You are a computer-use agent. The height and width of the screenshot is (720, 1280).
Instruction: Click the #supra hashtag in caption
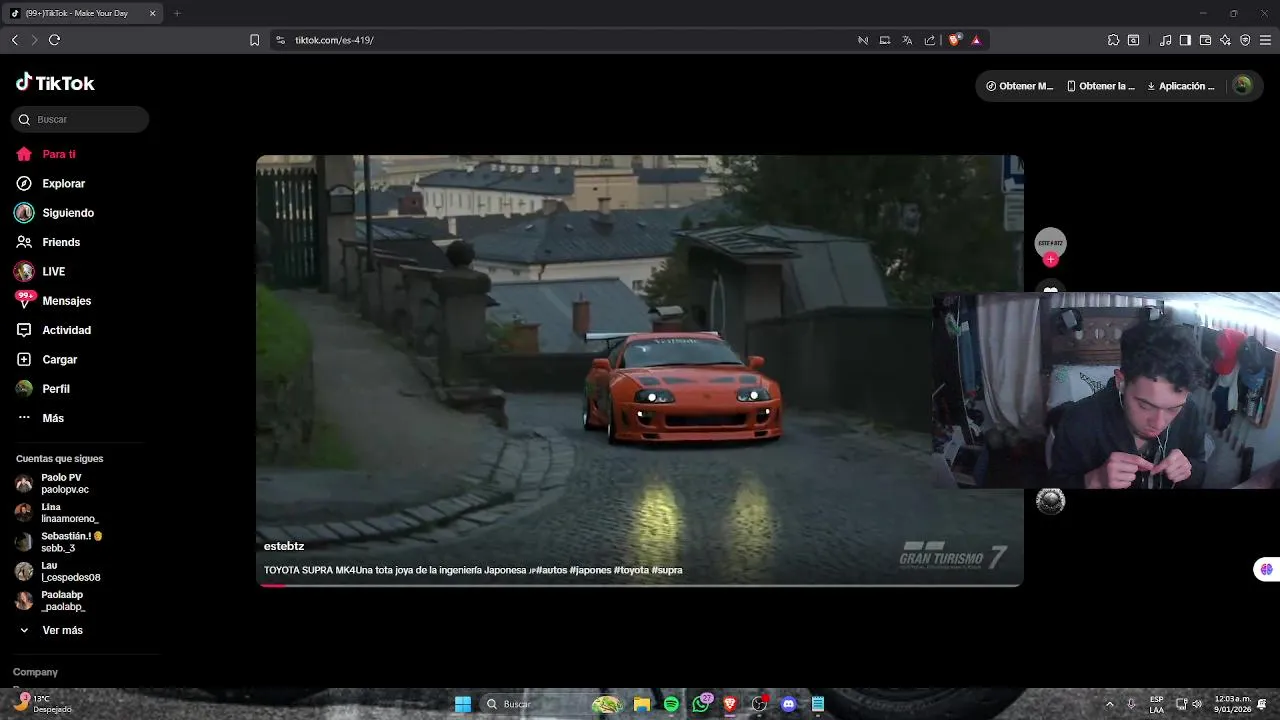pyautogui.click(x=667, y=570)
